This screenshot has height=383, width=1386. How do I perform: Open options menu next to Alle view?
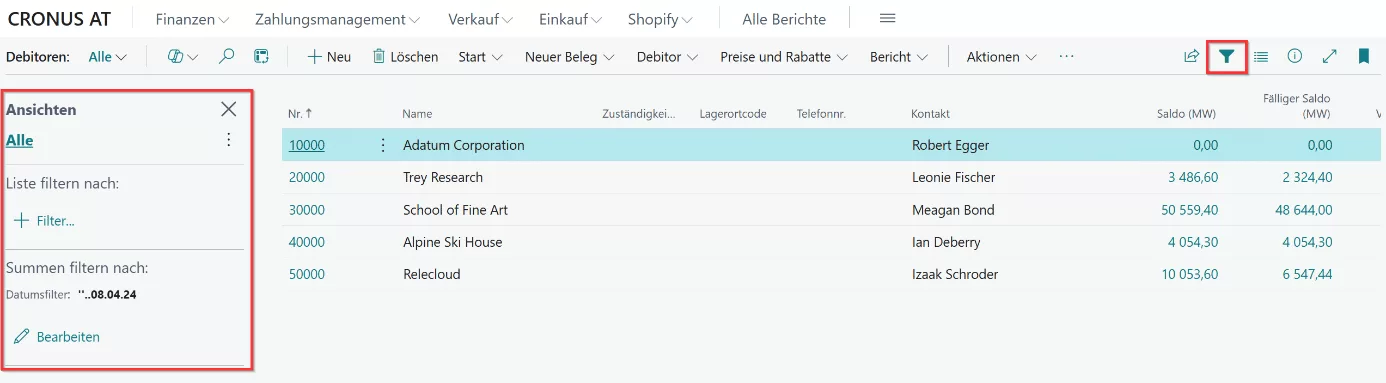(229, 140)
